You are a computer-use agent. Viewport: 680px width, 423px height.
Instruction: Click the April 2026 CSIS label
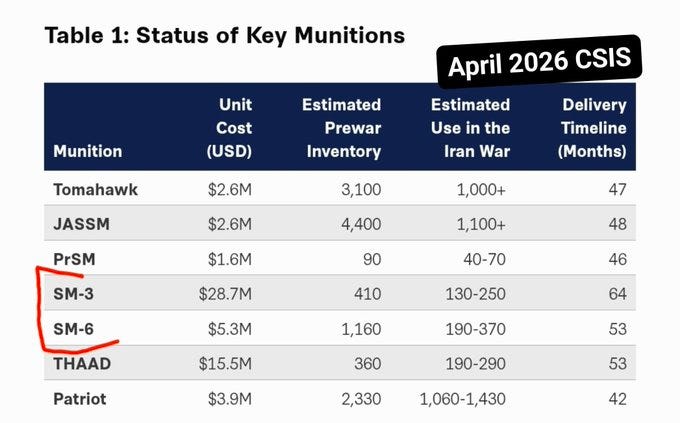click(x=539, y=62)
